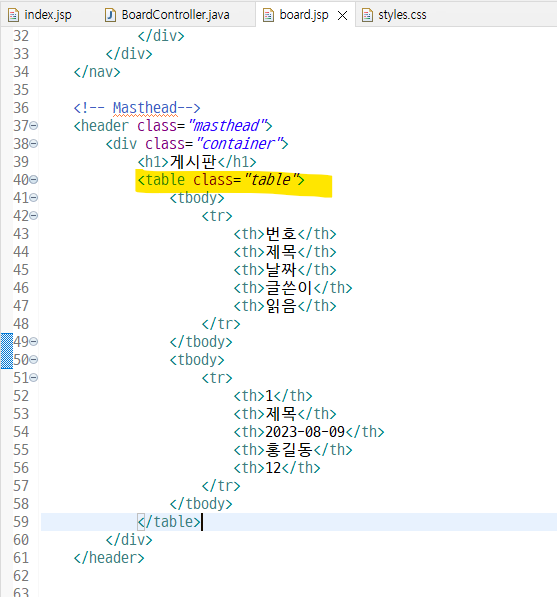Screen dimensions: 557x597
Task: Click the closing </div> on line 33
Action: tap(129, 54)
